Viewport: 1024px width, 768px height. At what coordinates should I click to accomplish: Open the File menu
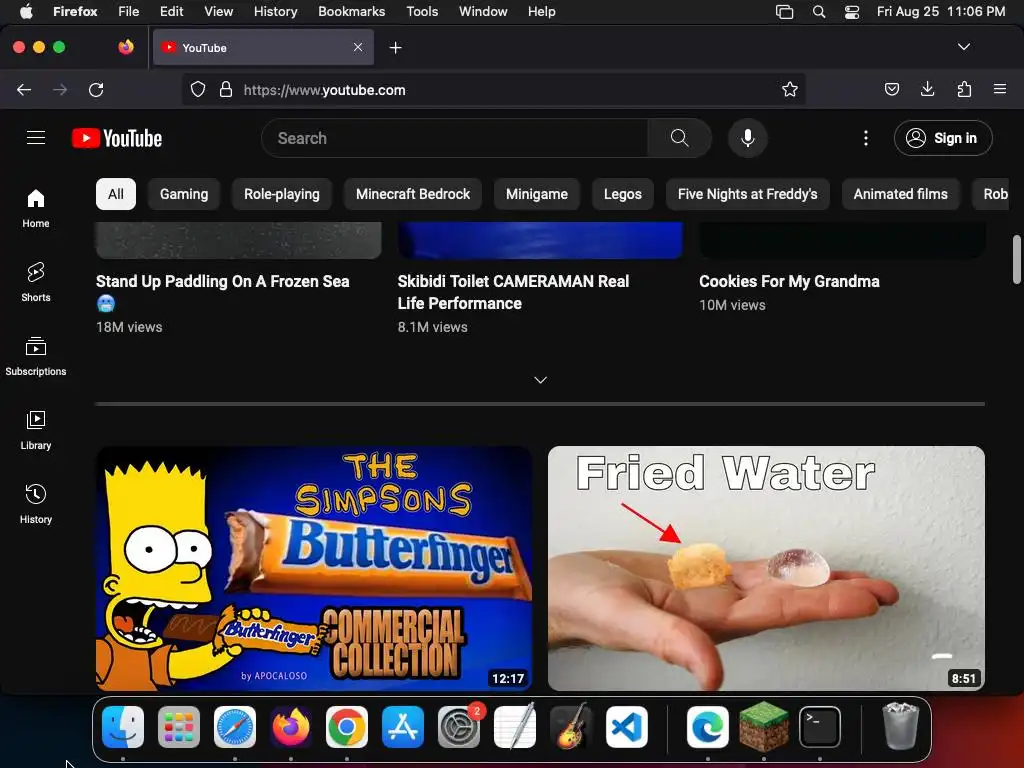point(129,12)
